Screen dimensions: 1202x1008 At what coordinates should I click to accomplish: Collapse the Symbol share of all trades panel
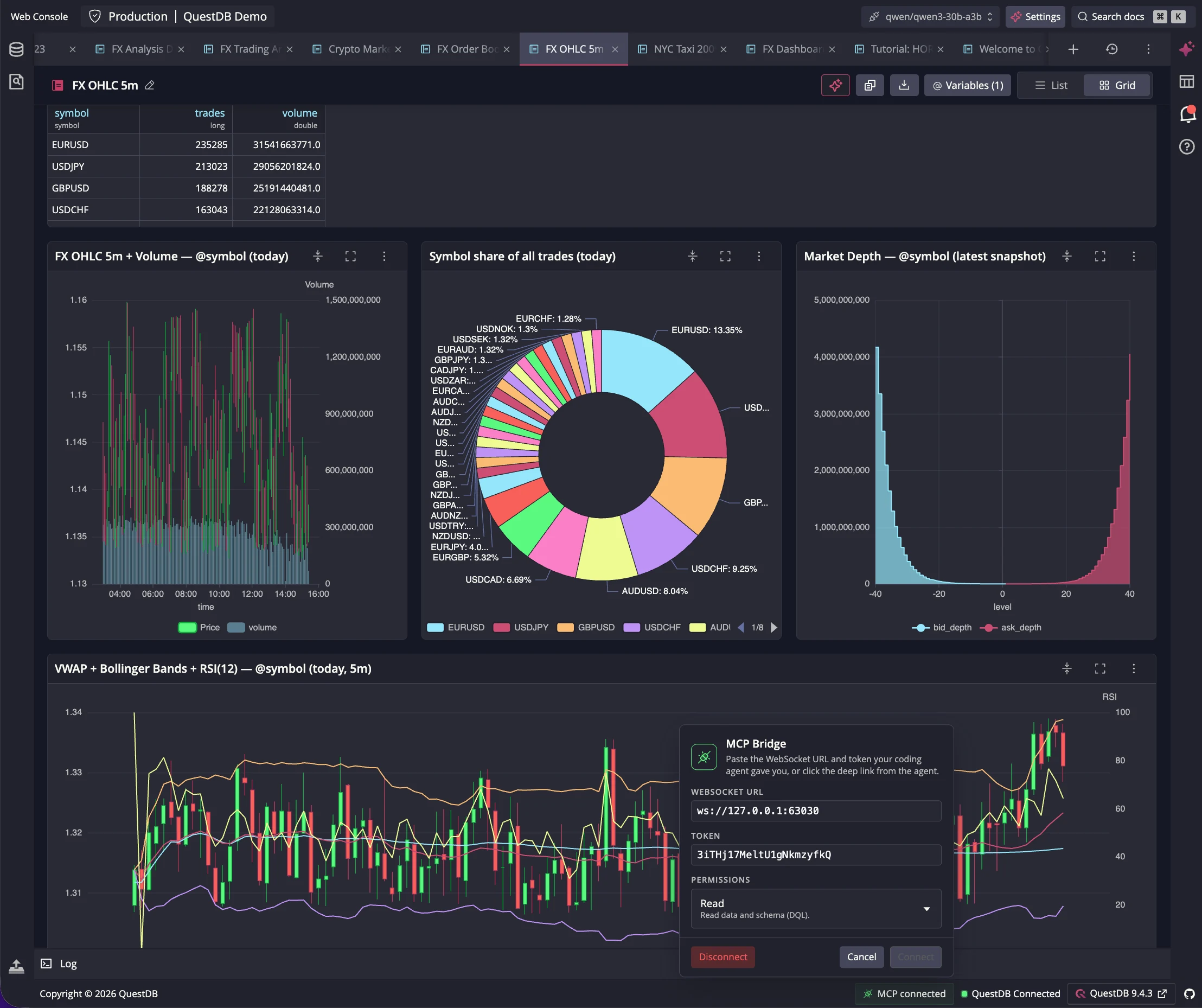pos(693,257)
